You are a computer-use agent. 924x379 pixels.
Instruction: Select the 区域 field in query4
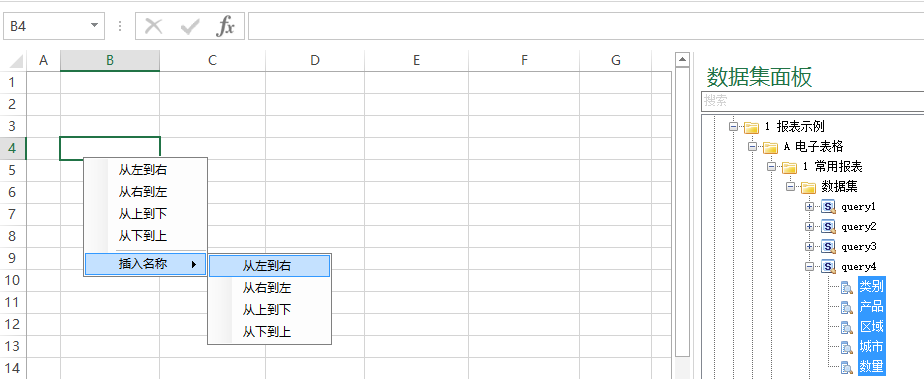[872, 327]
